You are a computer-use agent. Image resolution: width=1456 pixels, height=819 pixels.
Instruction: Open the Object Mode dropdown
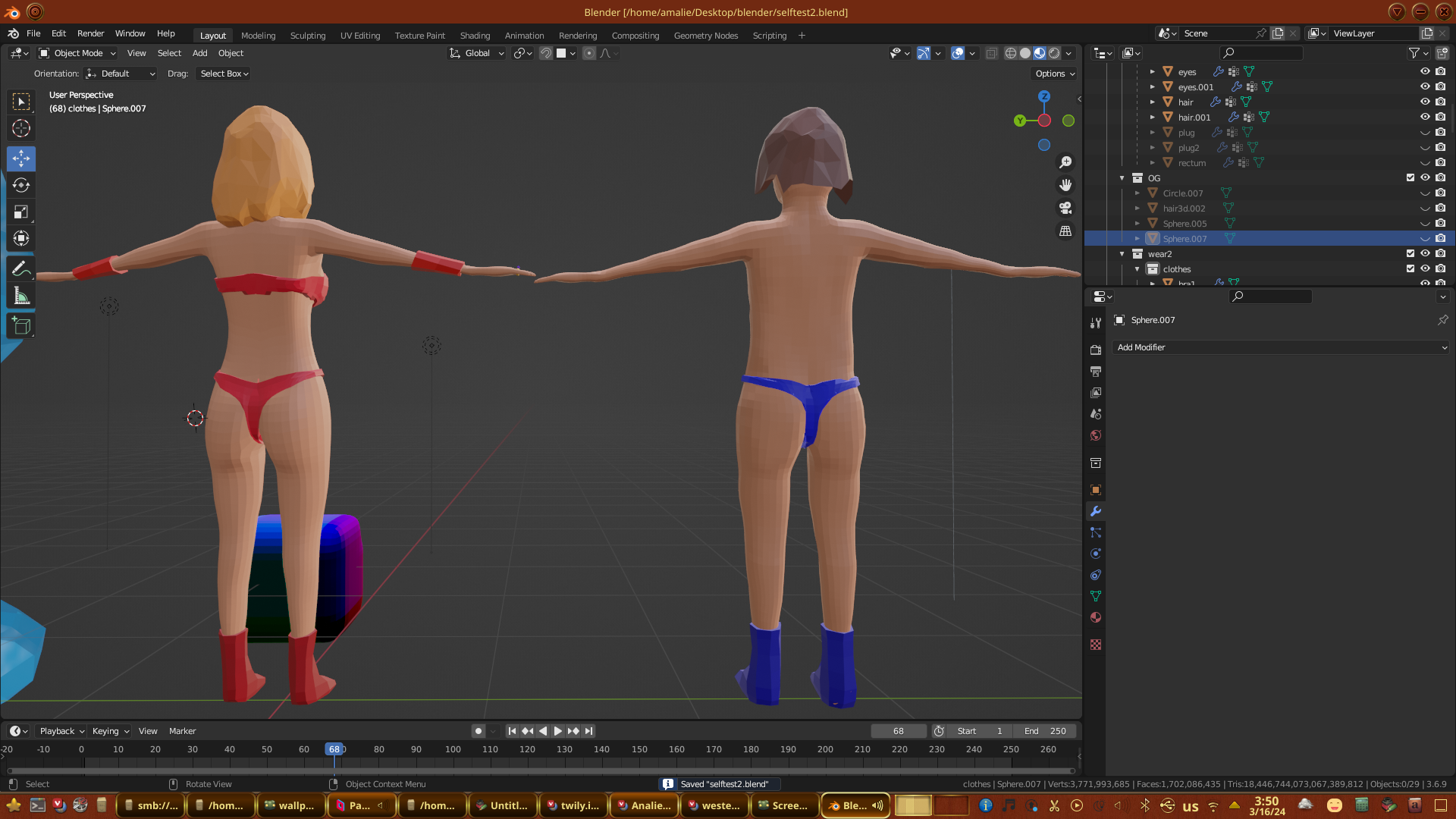77,53
